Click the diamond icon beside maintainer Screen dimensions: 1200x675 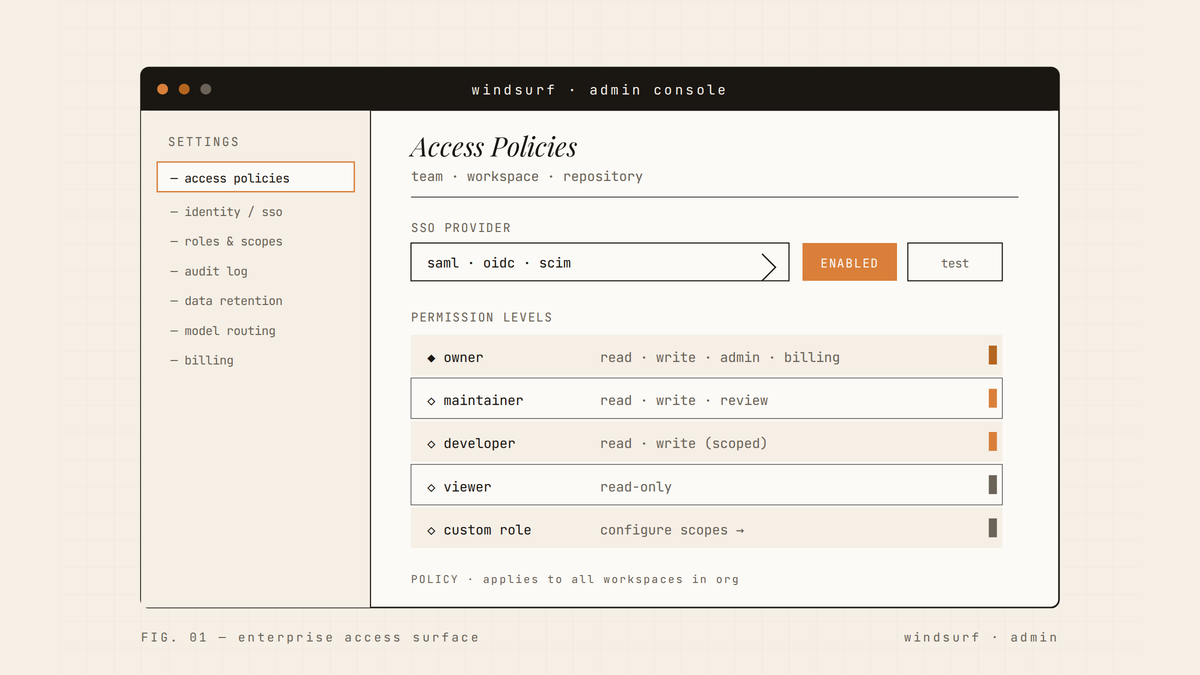click(432, 400)
